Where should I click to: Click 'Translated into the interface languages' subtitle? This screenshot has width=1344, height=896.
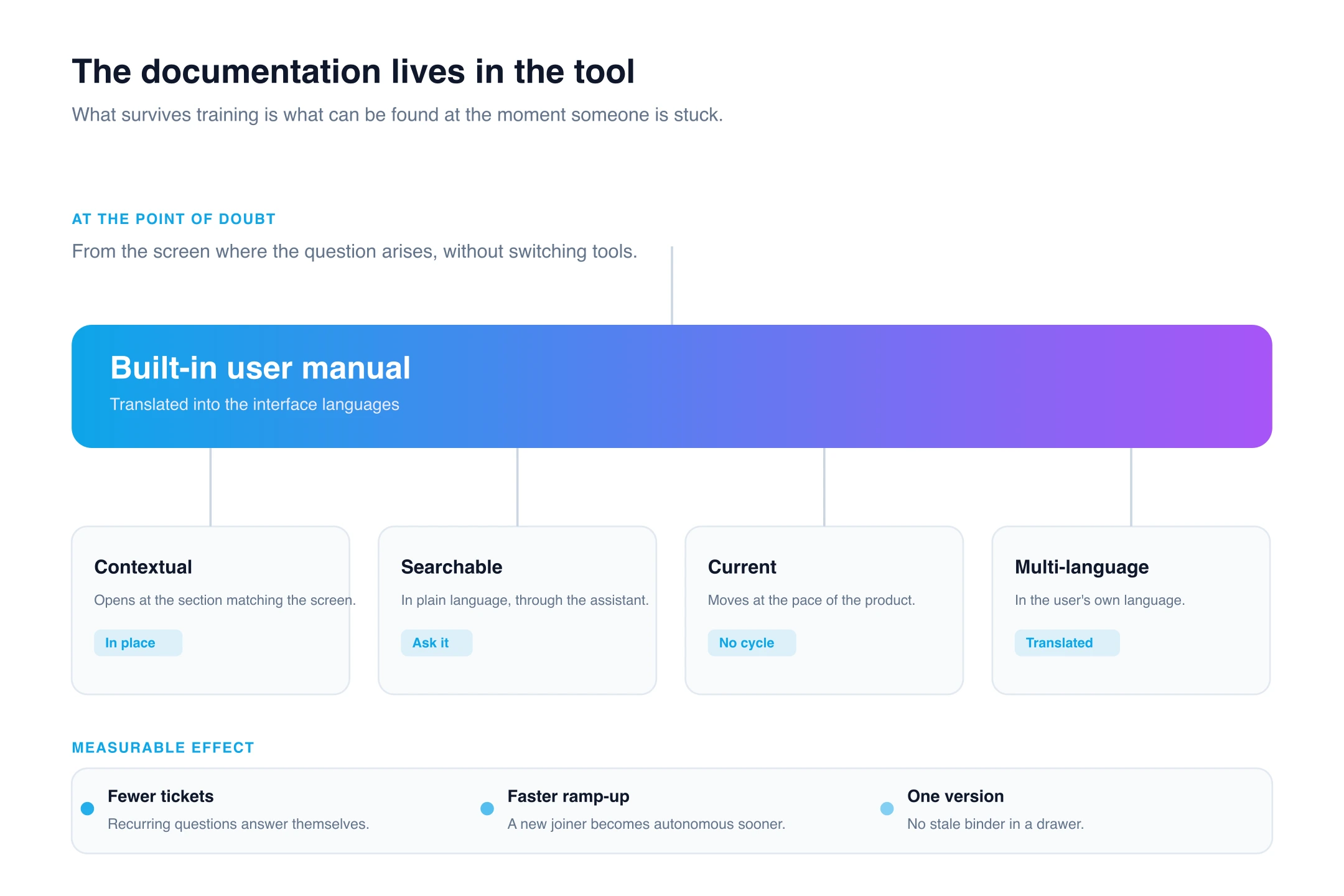click(x=254, y=404)
